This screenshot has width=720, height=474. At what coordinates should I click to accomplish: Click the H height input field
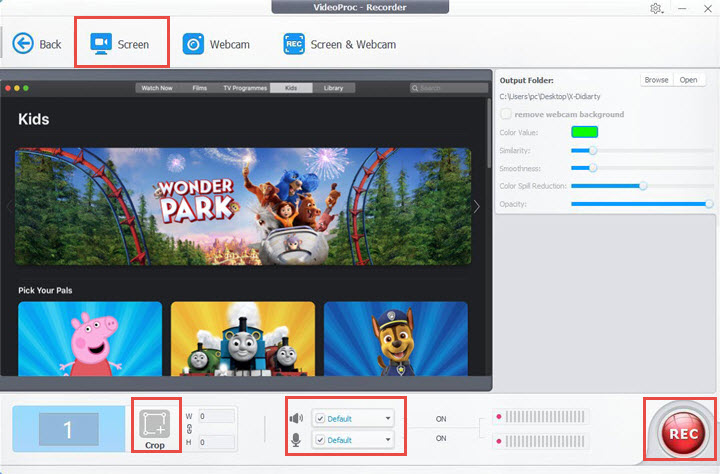point(217,442)
